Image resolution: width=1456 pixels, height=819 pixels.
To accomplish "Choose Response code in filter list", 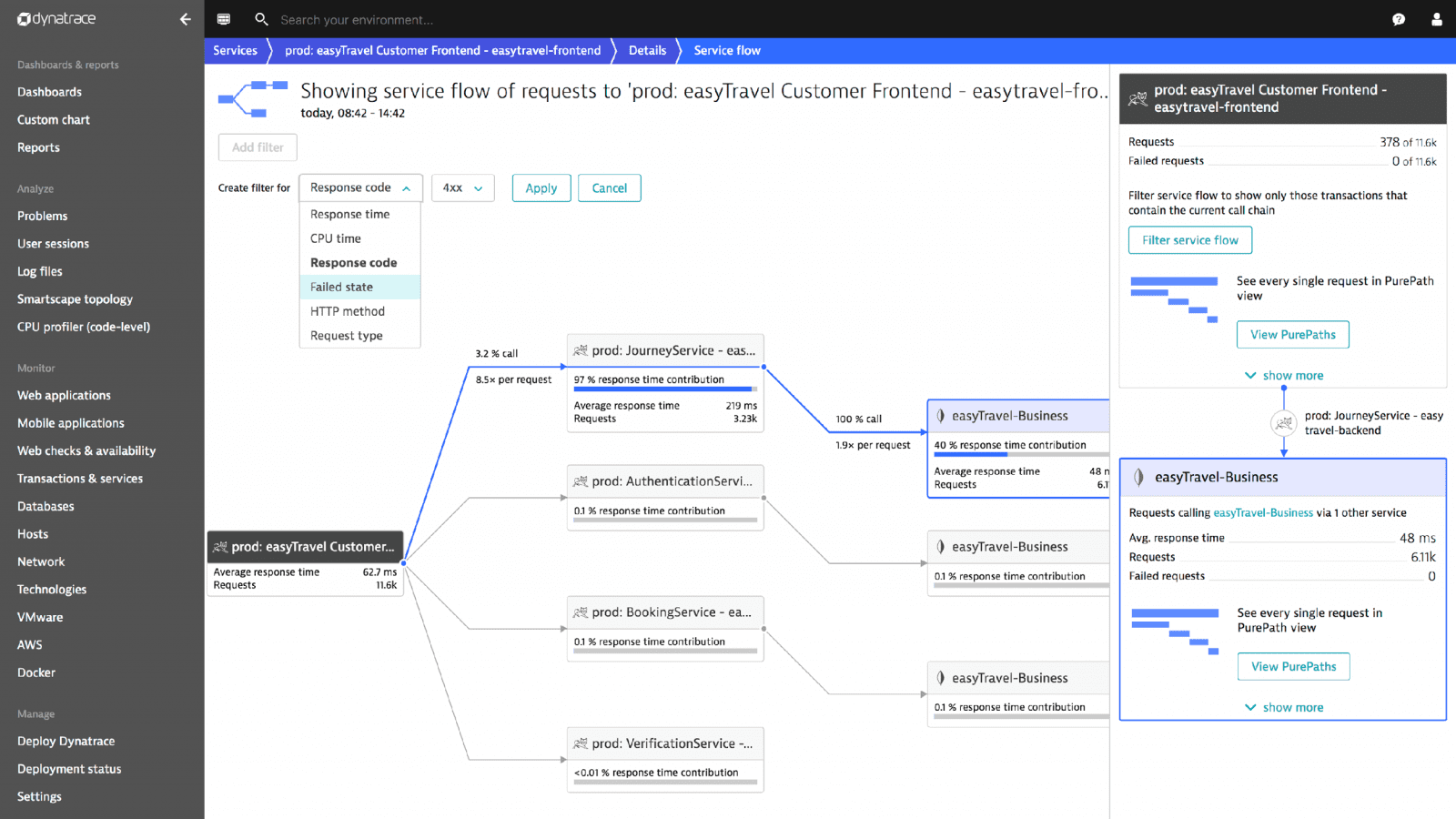I will click(359, 262).
